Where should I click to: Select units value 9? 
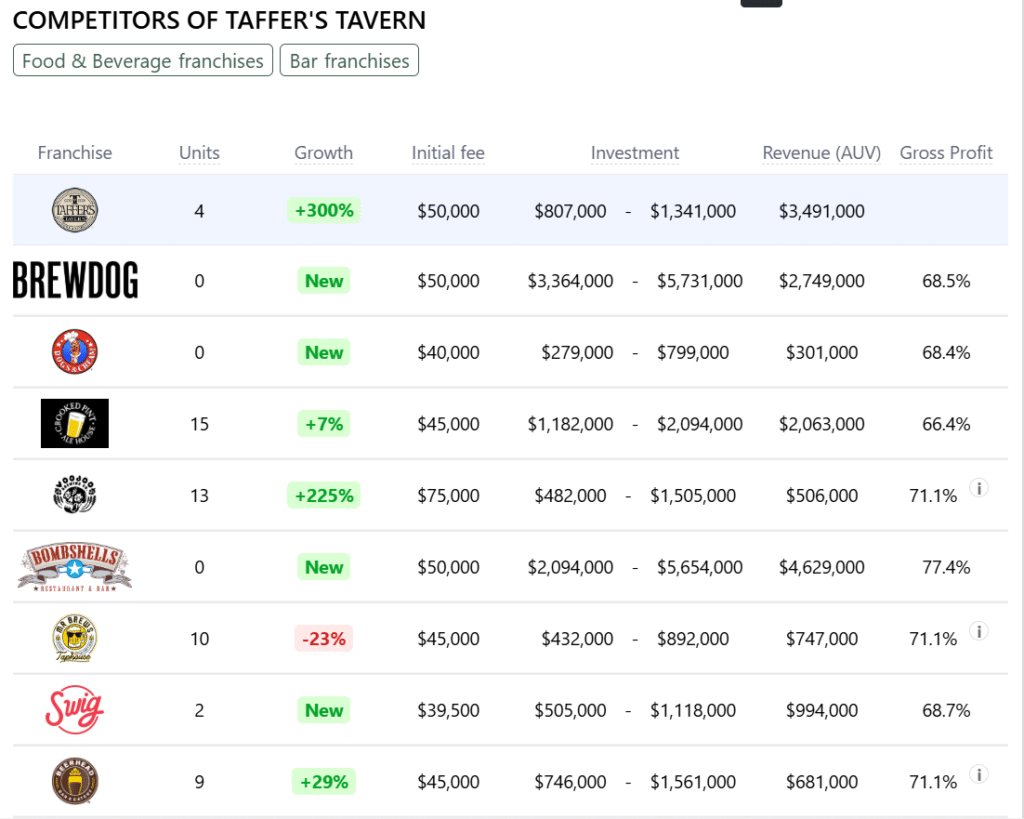(x=199, y=782)
